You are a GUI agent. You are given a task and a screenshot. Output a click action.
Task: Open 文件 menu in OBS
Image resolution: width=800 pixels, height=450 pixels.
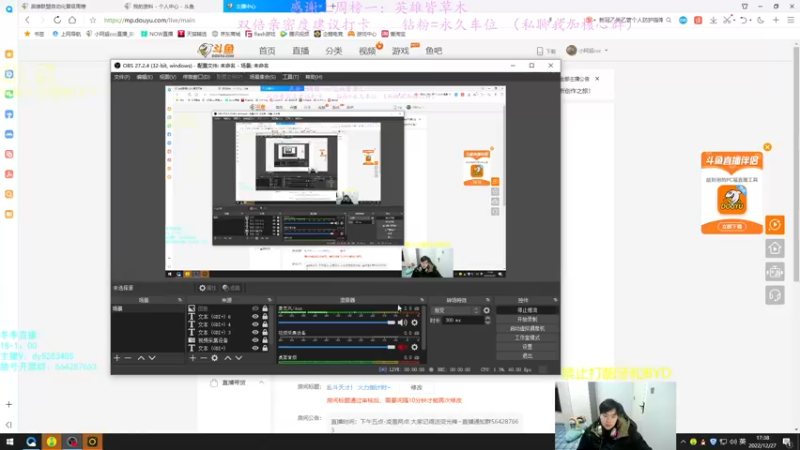click(122, 77)
